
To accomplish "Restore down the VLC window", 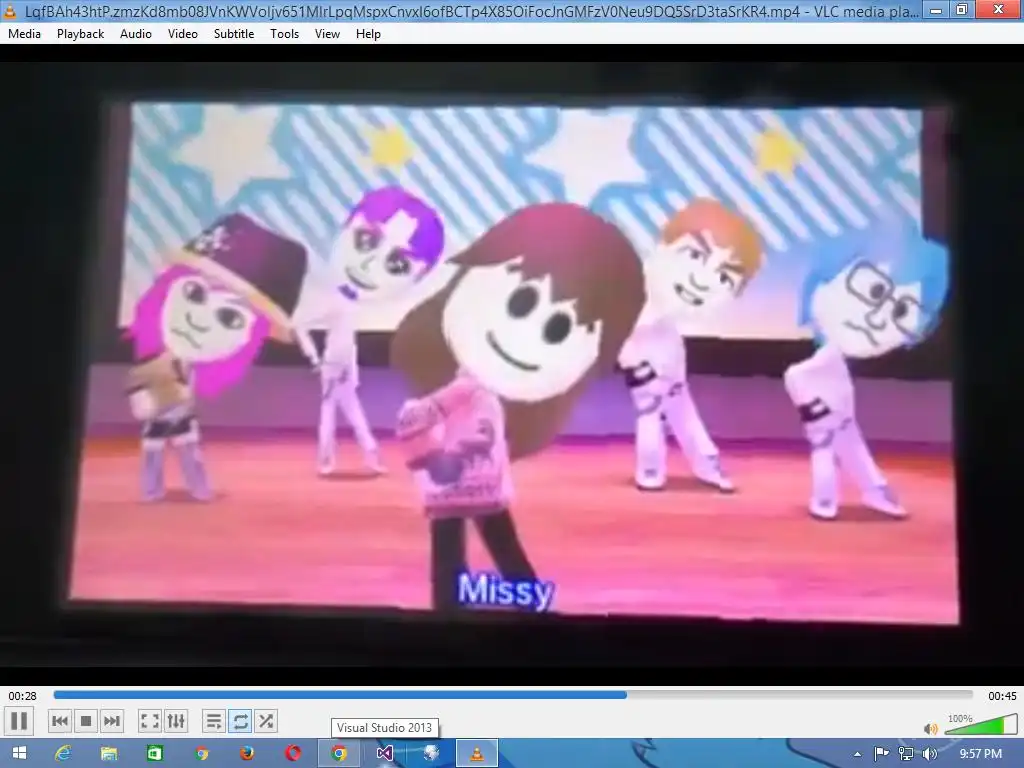I will point(962,10).
